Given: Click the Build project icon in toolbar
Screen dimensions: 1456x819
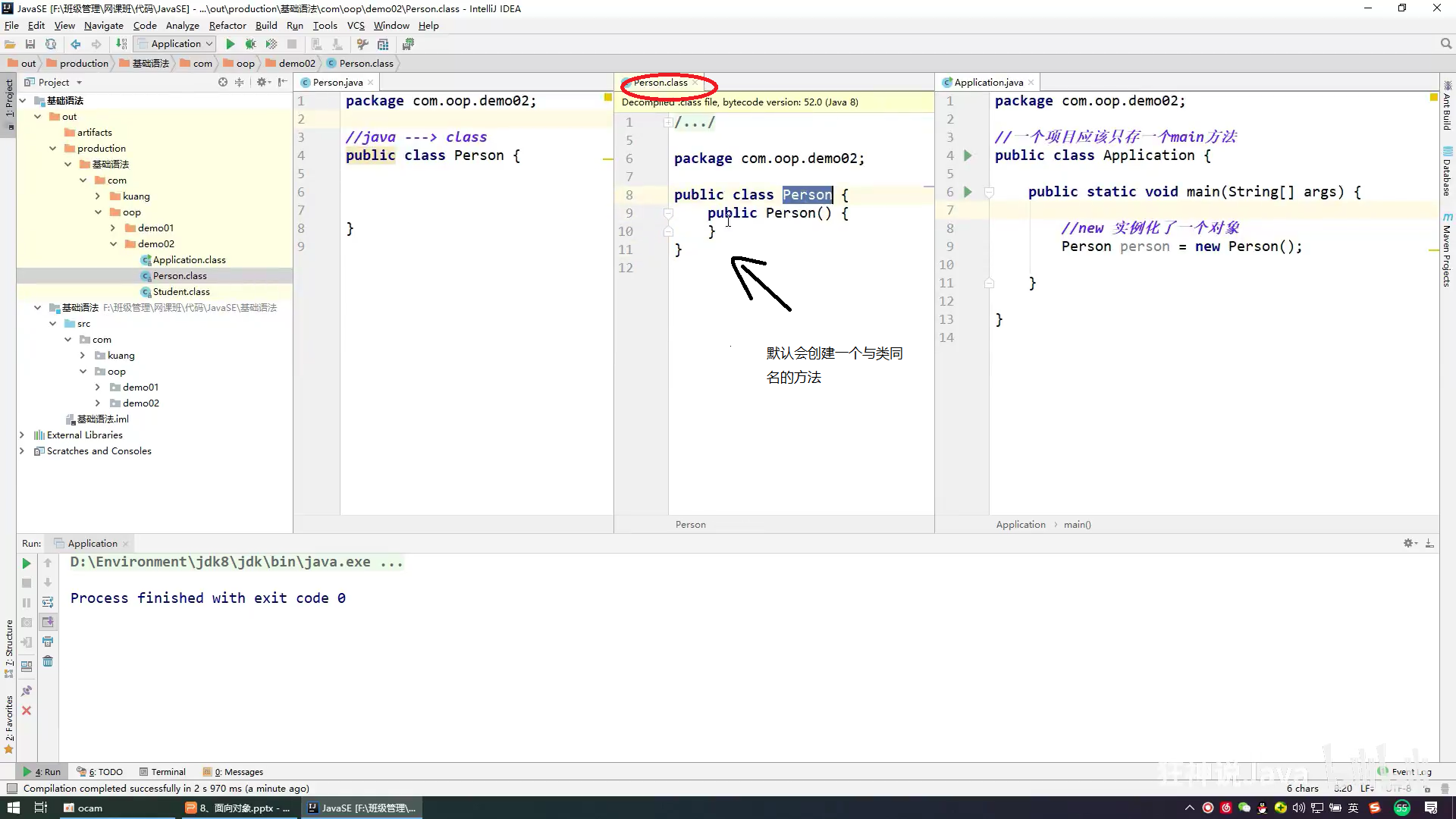Looking at the screenshot, I should click(x=121, y=44).
